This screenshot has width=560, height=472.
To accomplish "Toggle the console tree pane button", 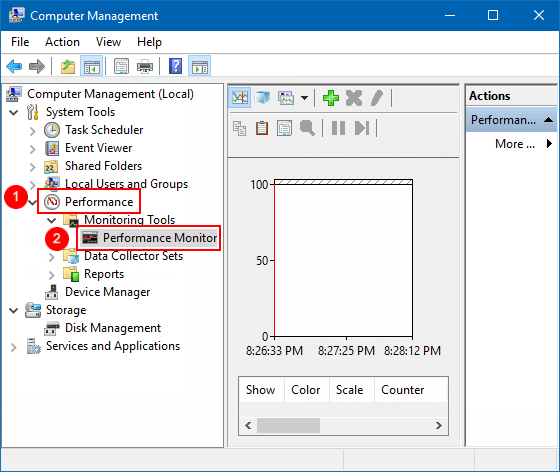I will [91, 66].
